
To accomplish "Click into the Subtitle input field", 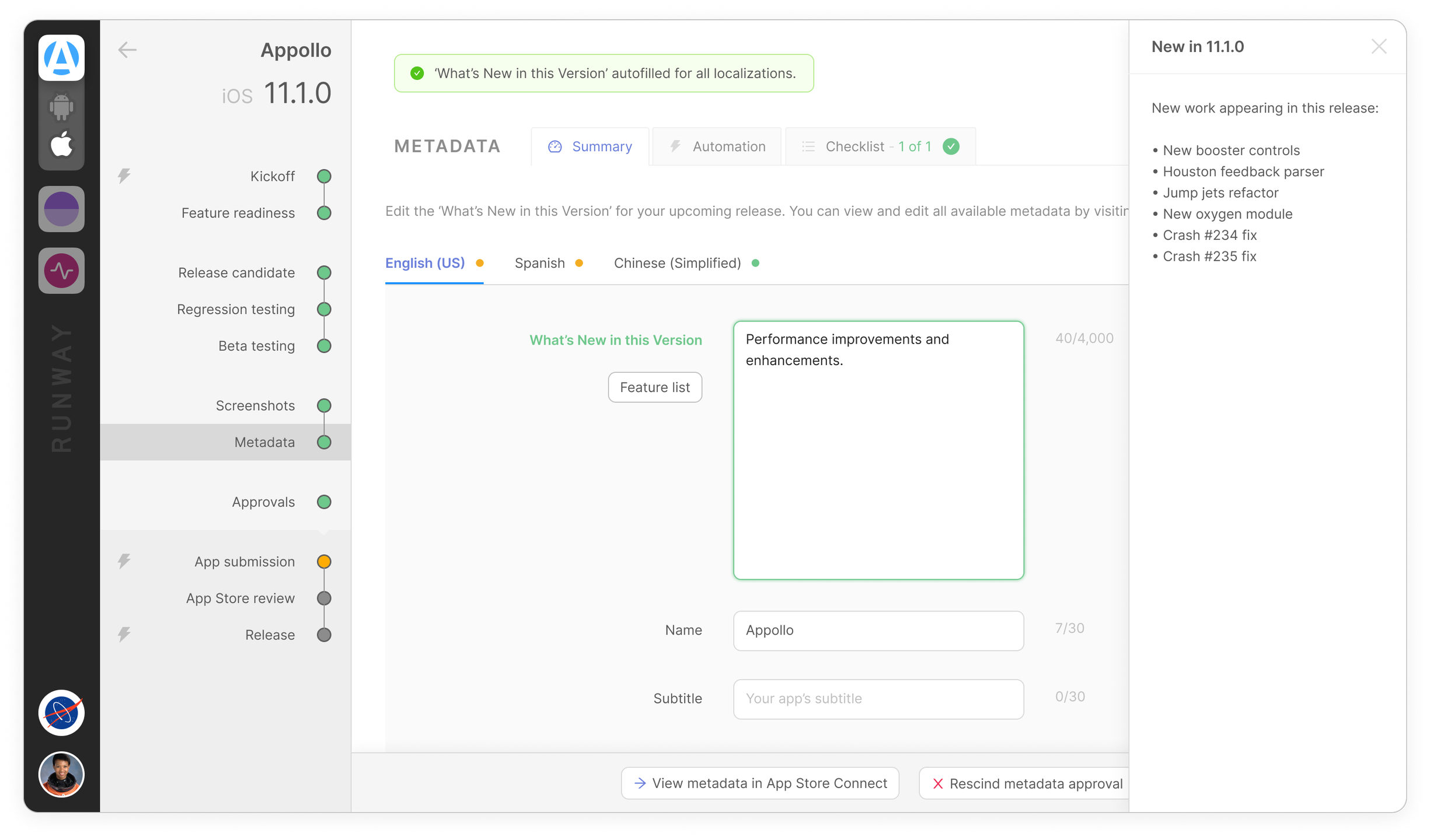I will [878, 699].
